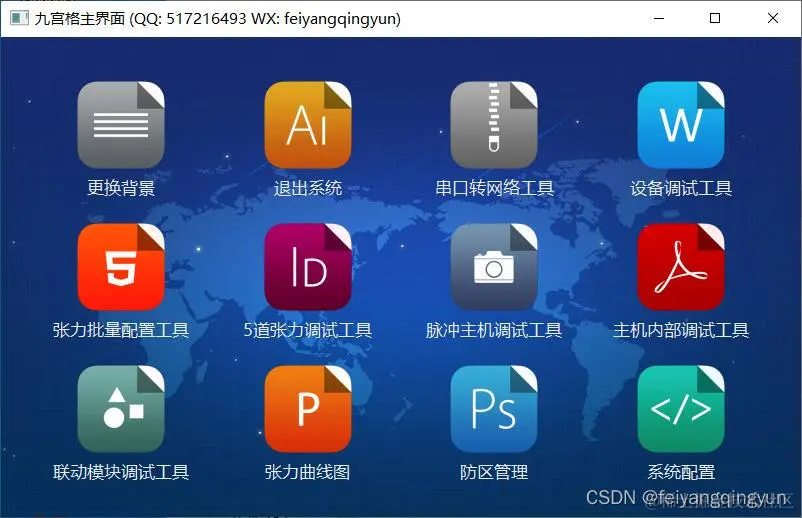
Task: Click the 5道张力调试工具 label
Action: (307, 330)
